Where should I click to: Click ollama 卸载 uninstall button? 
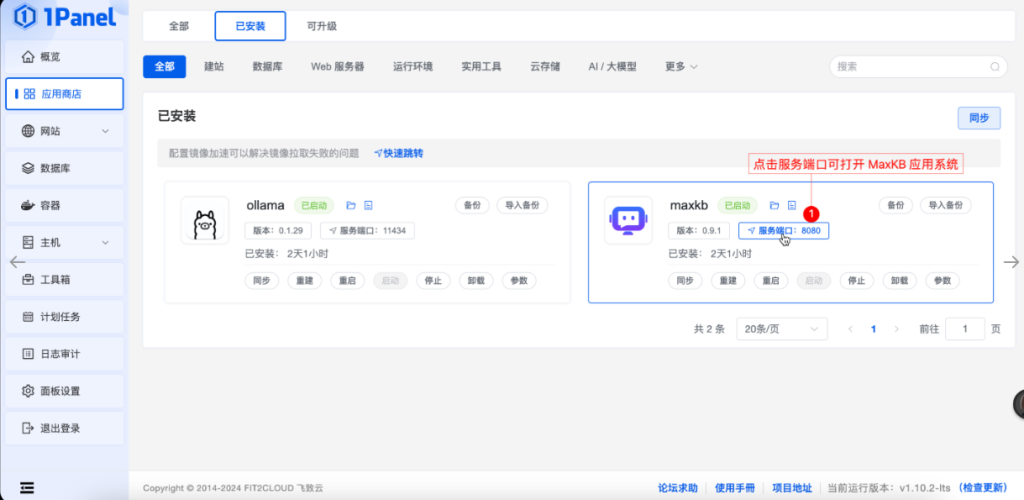tap(476, 281)
